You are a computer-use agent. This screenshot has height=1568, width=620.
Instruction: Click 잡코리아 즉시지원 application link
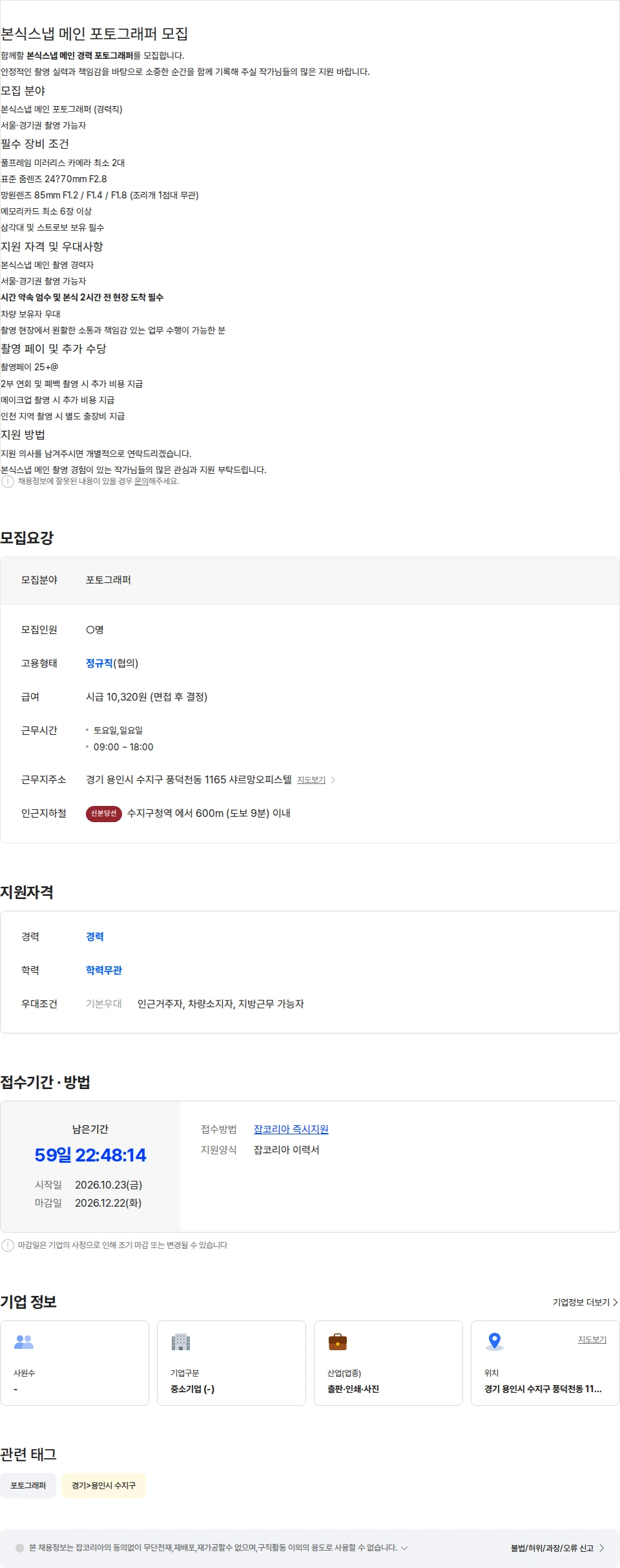[x=291, y=1129]
